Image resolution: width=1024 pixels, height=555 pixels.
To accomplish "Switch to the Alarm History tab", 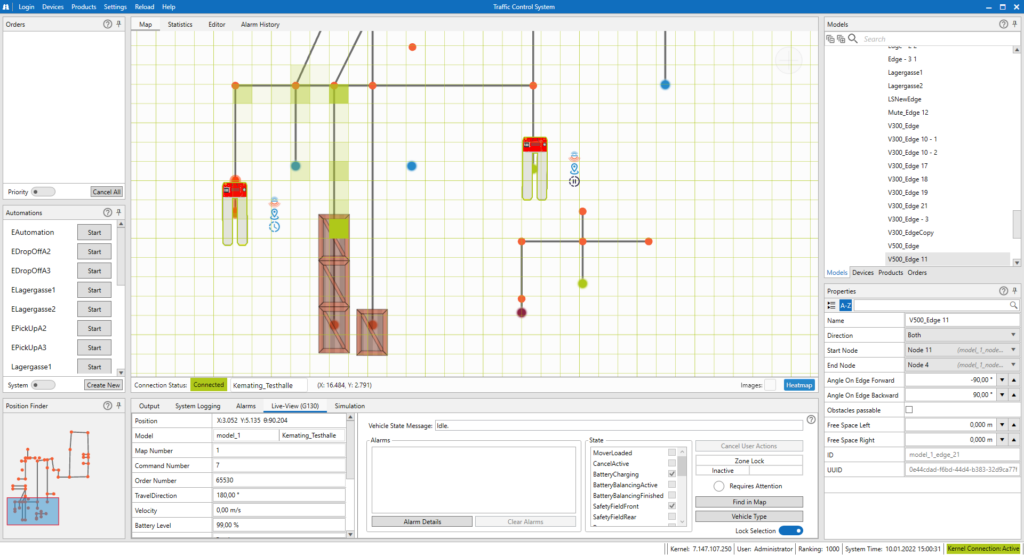I will 260,24.
